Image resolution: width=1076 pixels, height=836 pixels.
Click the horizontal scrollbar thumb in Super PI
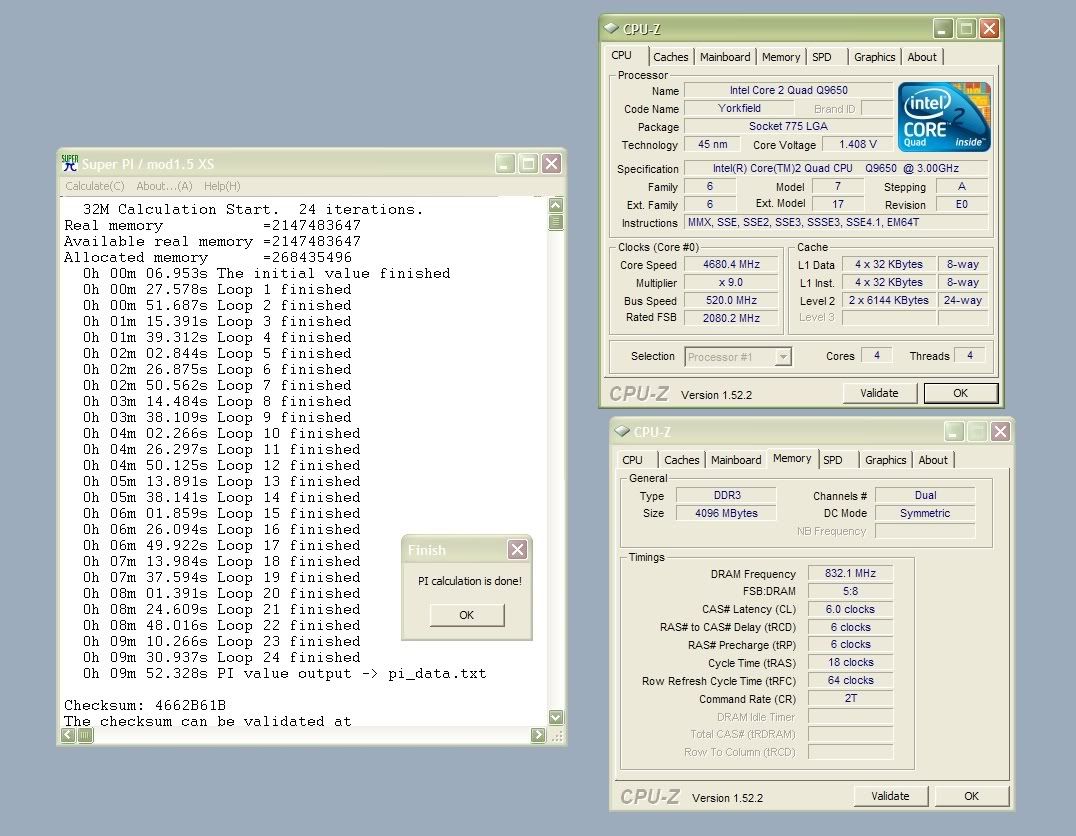pyautogui.click(x=84, y=735)
